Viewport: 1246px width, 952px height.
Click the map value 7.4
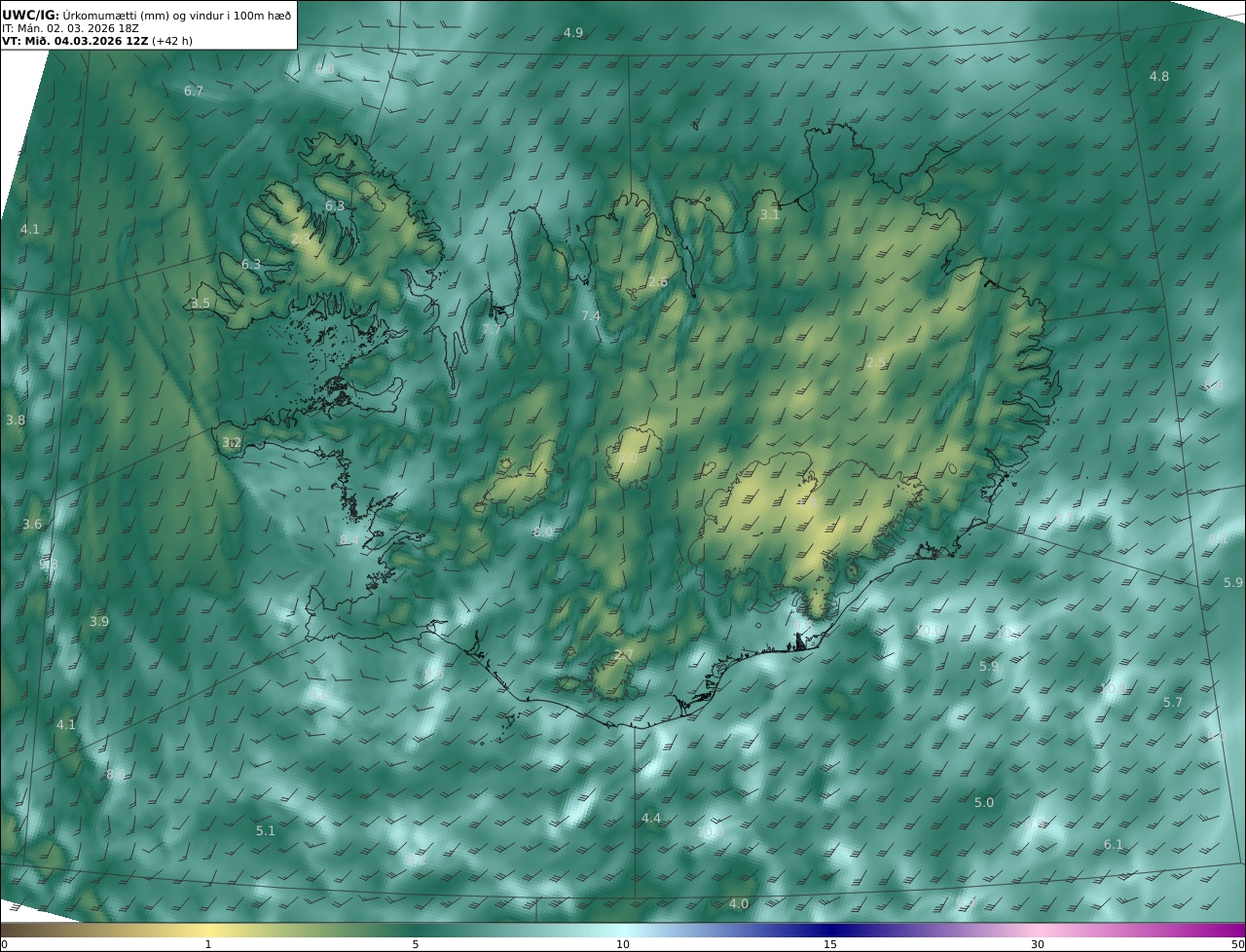pyautogui.click(x=591, y=317)
